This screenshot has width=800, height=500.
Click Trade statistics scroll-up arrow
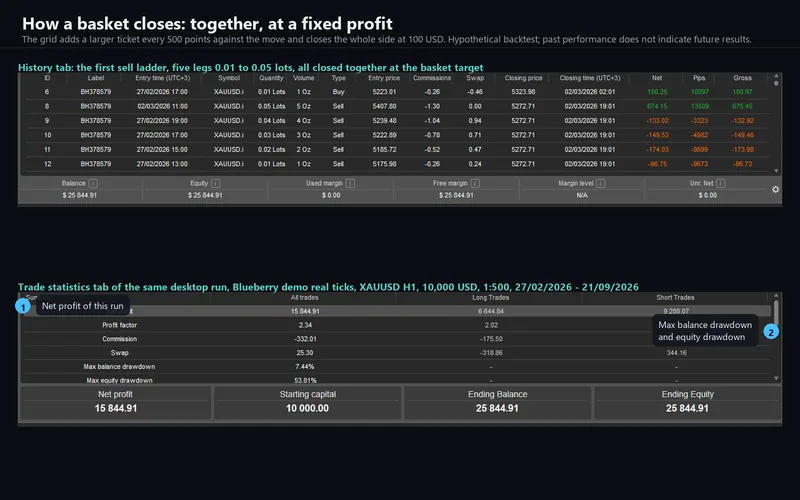pyautogui.click(x=776, y=295)
